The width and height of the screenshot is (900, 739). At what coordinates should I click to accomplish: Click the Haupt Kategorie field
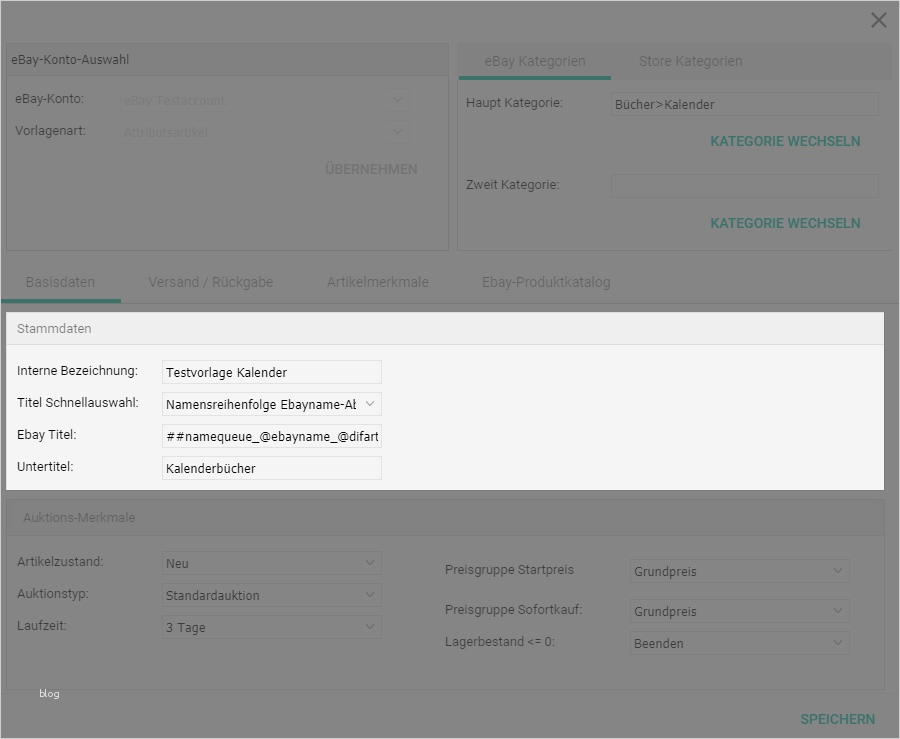744,104
